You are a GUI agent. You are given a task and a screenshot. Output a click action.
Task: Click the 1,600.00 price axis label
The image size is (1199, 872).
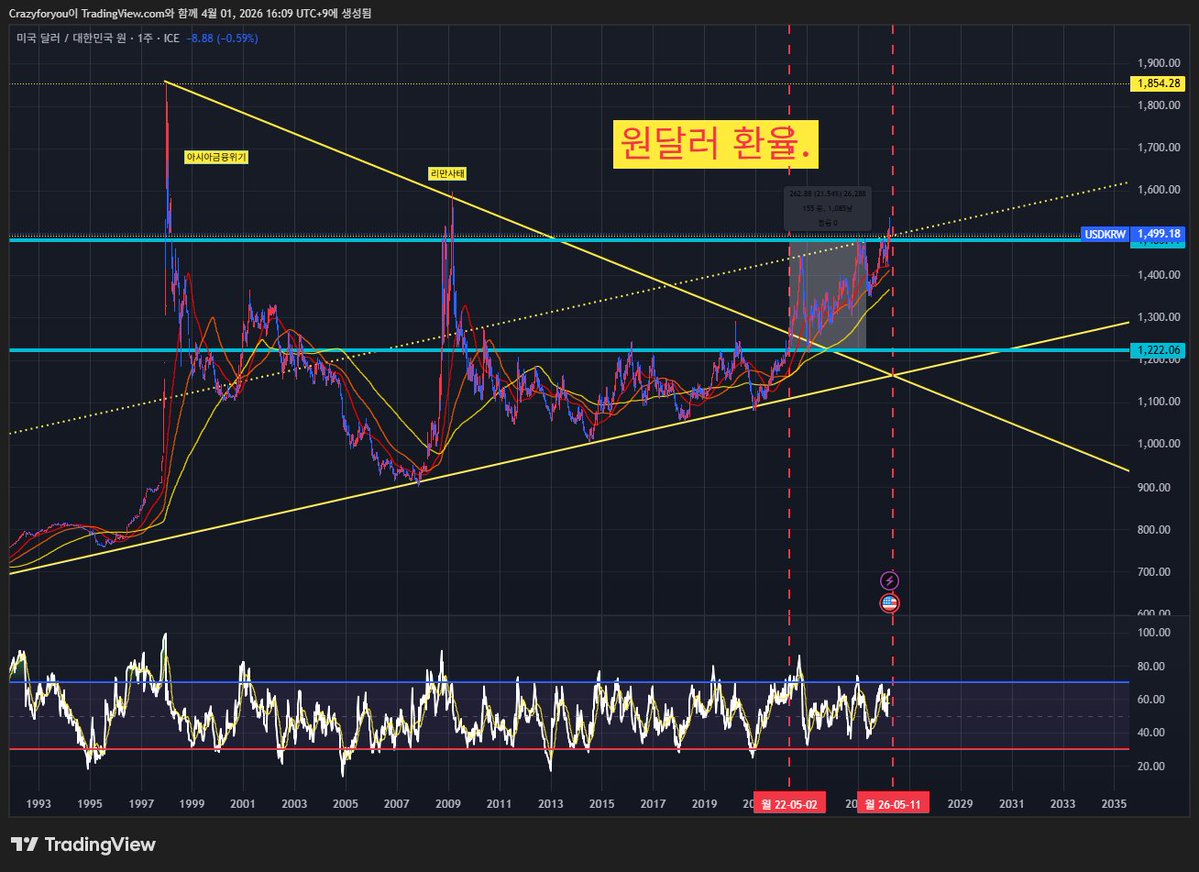(x=1158, y=190)
